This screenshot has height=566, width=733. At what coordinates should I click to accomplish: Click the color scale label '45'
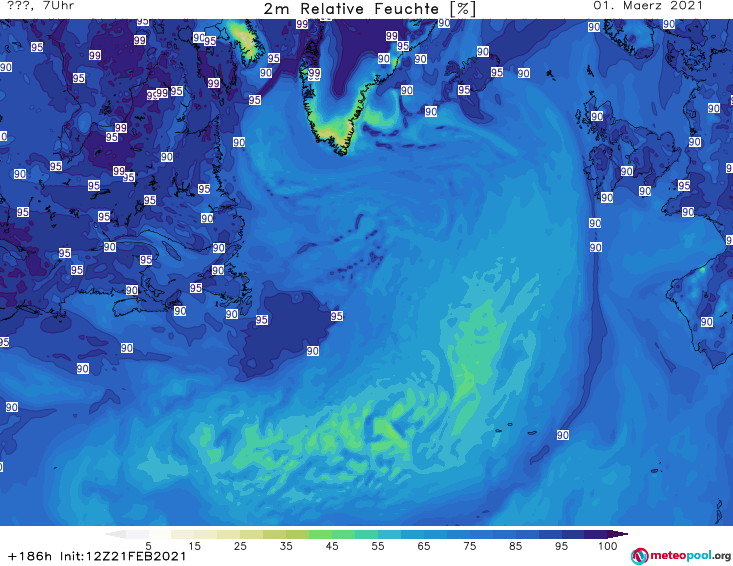click(x=331, y=546)
